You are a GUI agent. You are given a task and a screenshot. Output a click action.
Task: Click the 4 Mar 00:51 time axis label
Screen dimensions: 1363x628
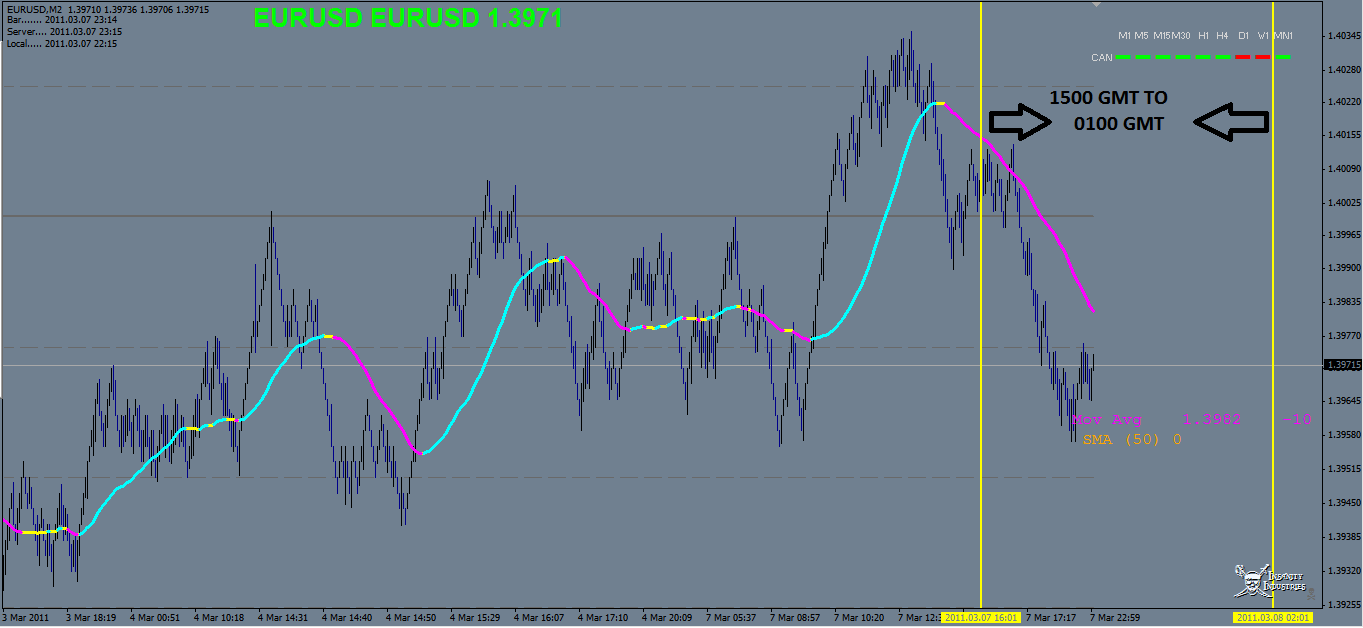(x=155, y=618)
